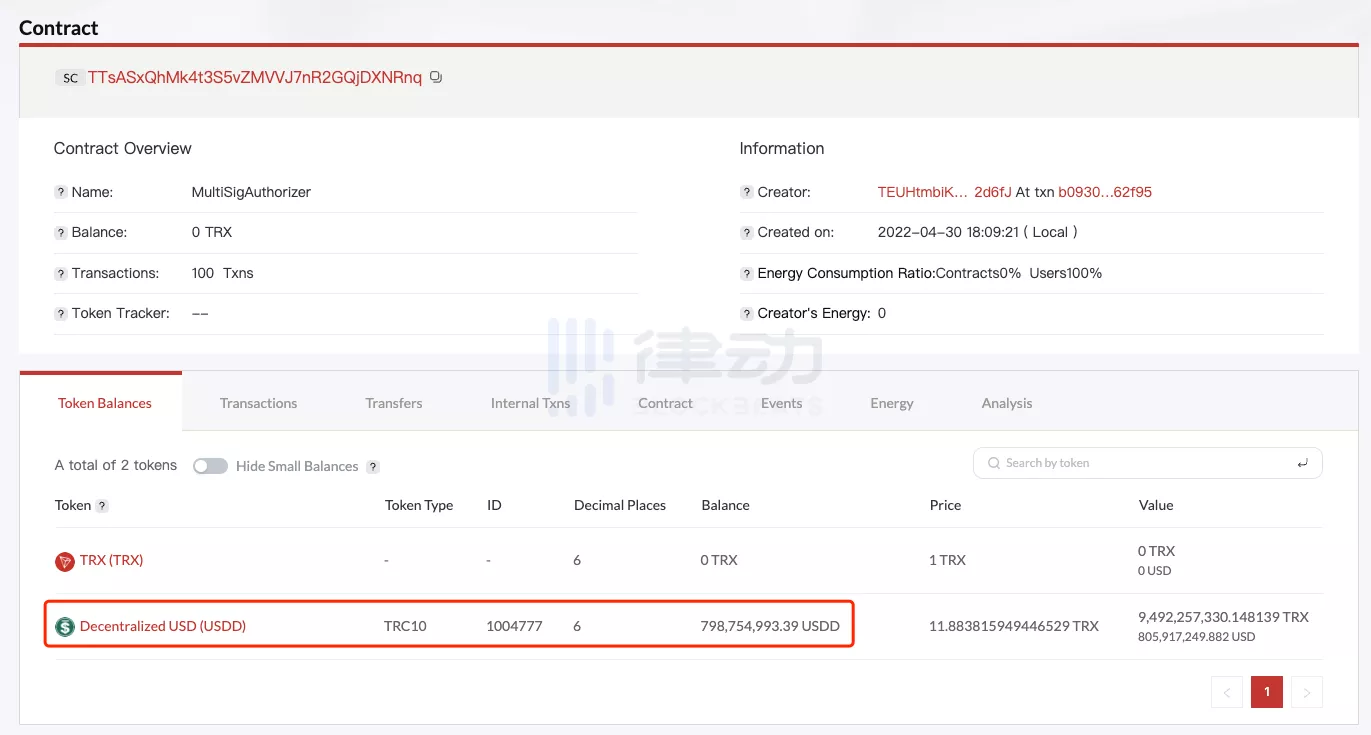Open the help icon beside the Token column header

(102, 506)
